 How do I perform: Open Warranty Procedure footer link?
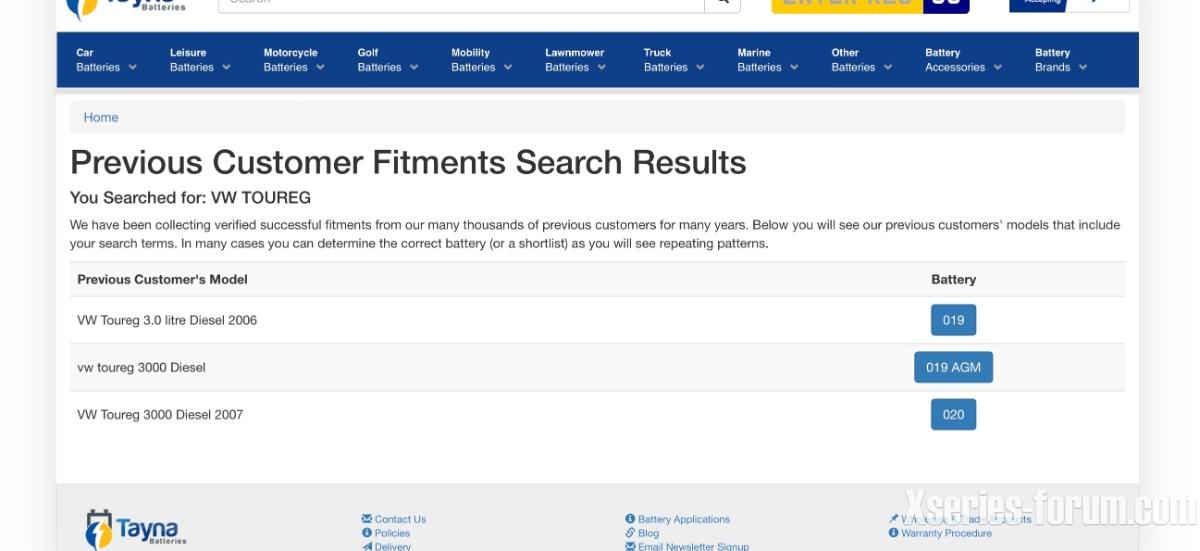(x=940, y=533)
